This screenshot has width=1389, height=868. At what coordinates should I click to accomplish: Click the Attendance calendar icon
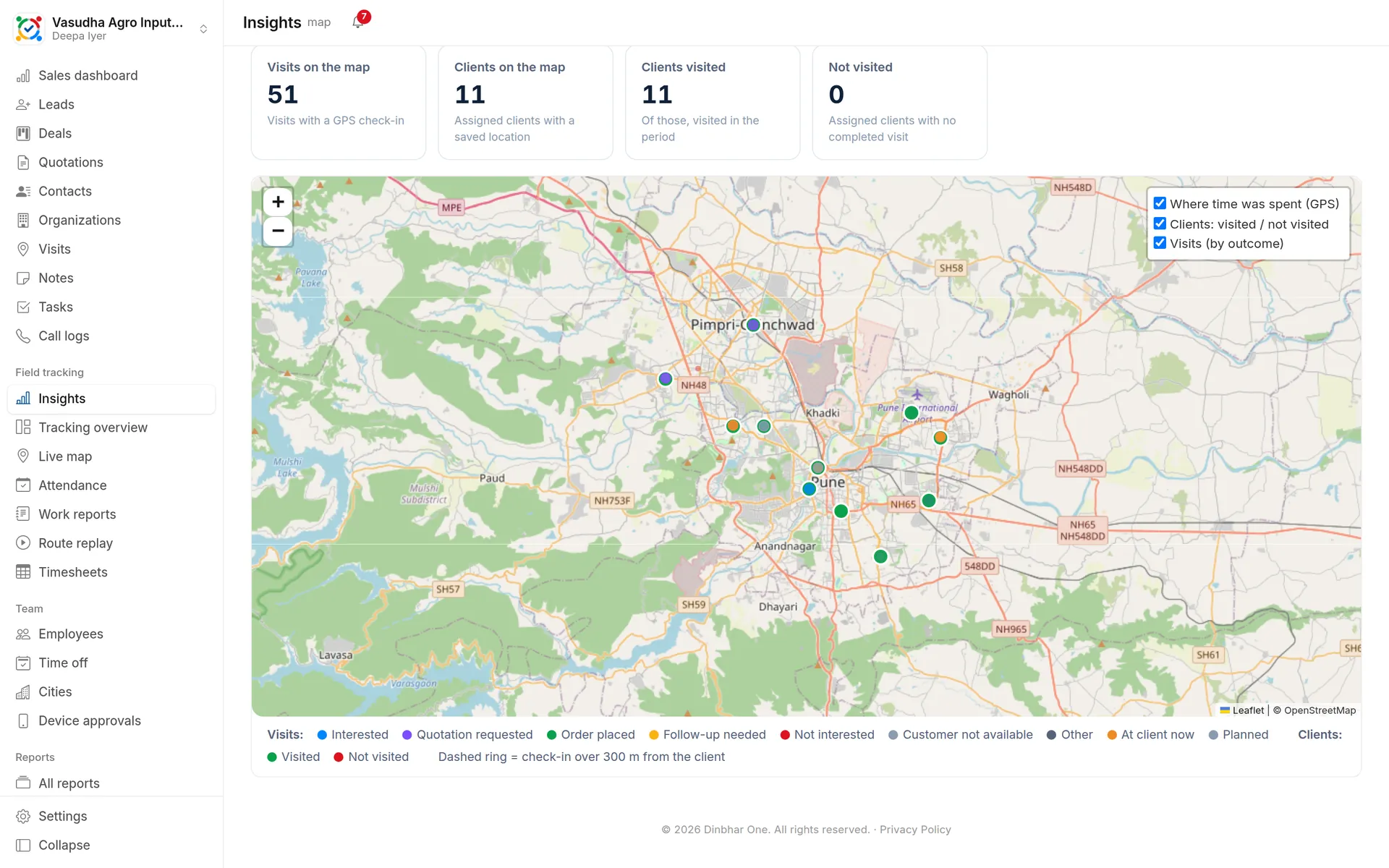coord(23,485)
